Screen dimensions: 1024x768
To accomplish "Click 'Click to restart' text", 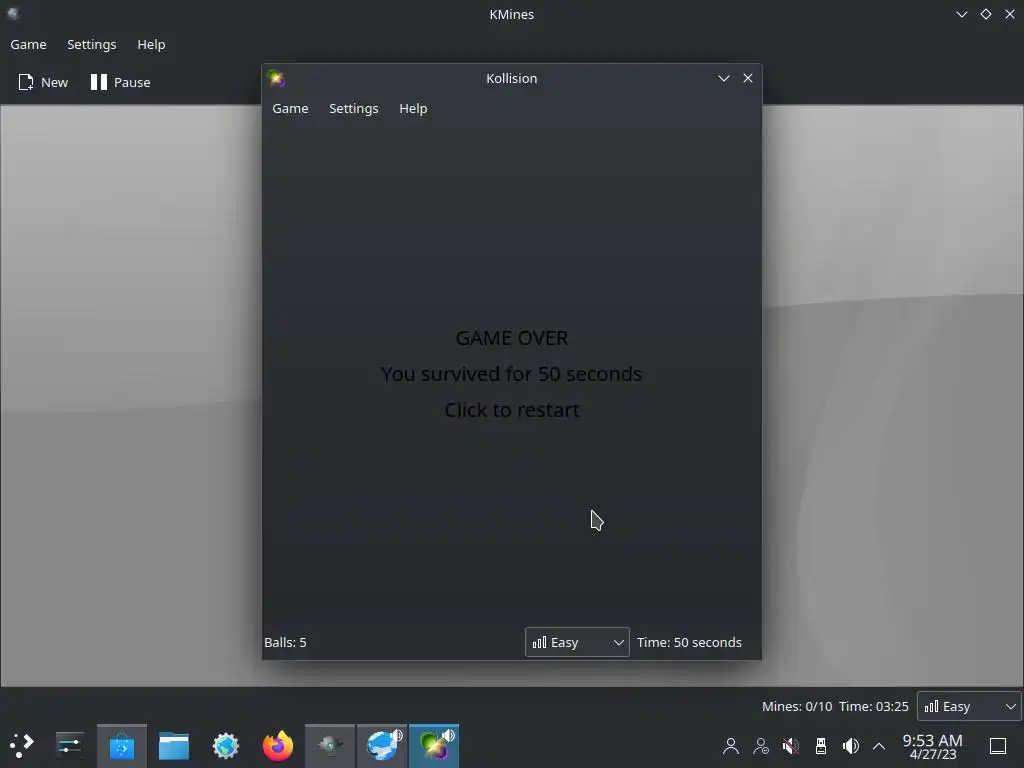I will coord(511,410).
